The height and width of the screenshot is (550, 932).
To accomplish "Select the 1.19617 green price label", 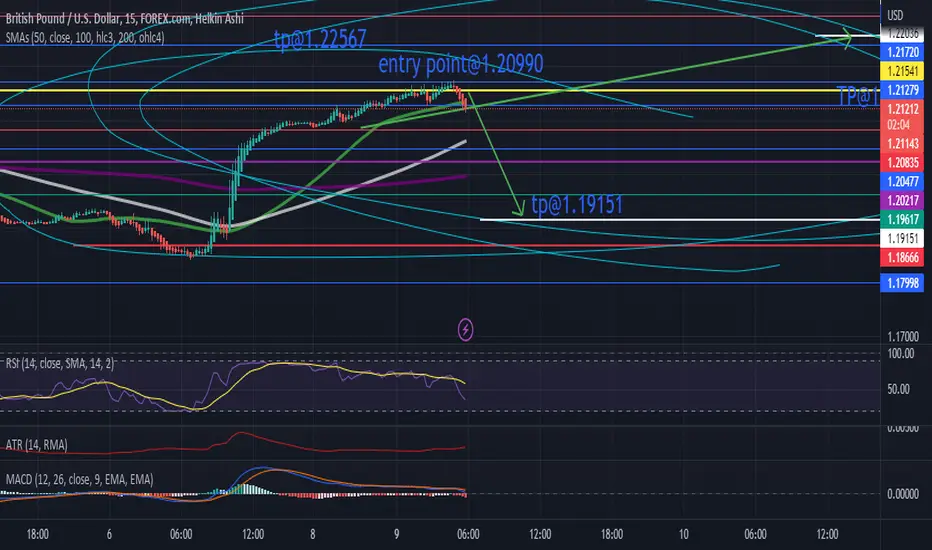I will tap(902, 220).
